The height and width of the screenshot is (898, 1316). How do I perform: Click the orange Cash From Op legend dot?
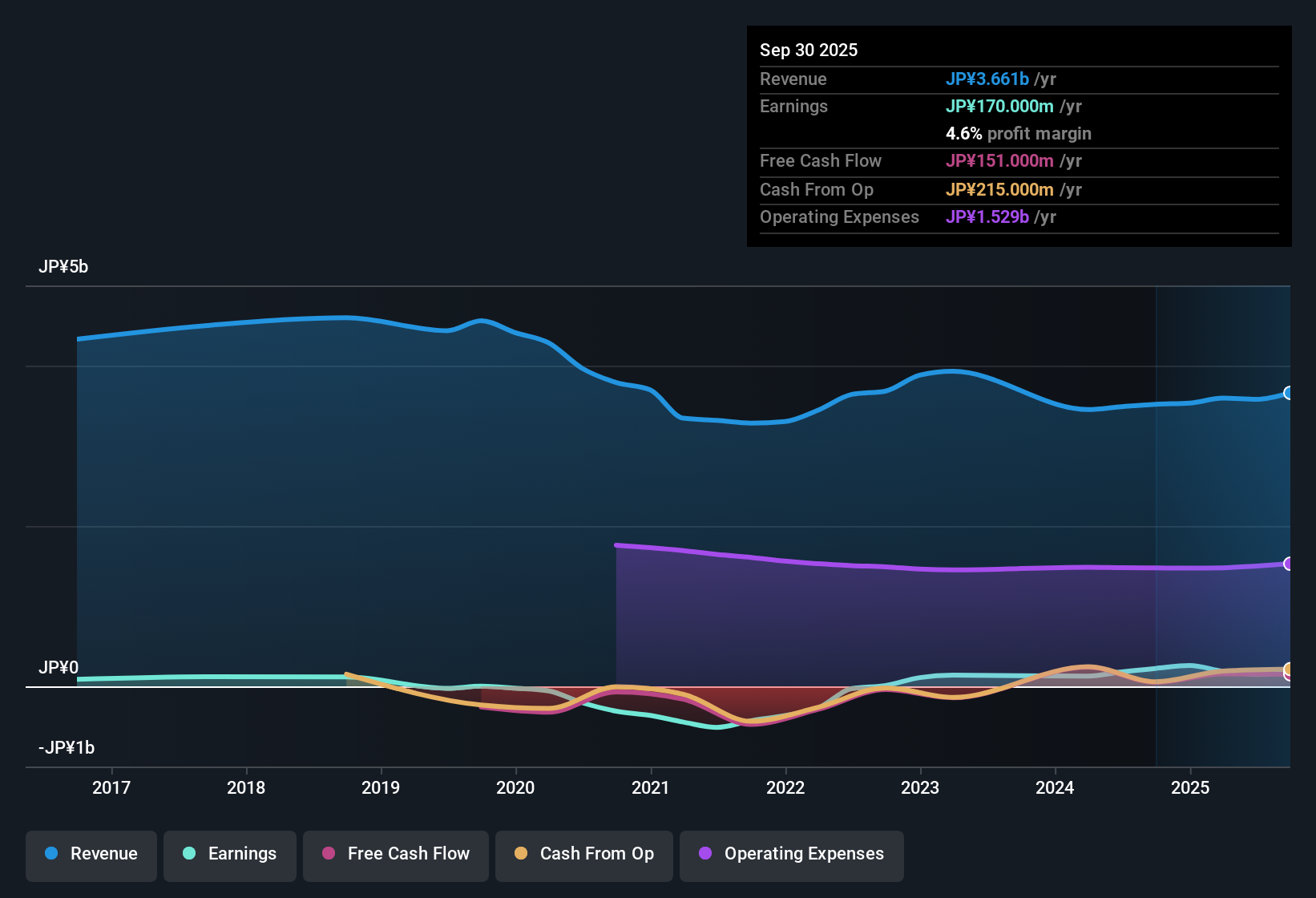click(x=521, y=853)
